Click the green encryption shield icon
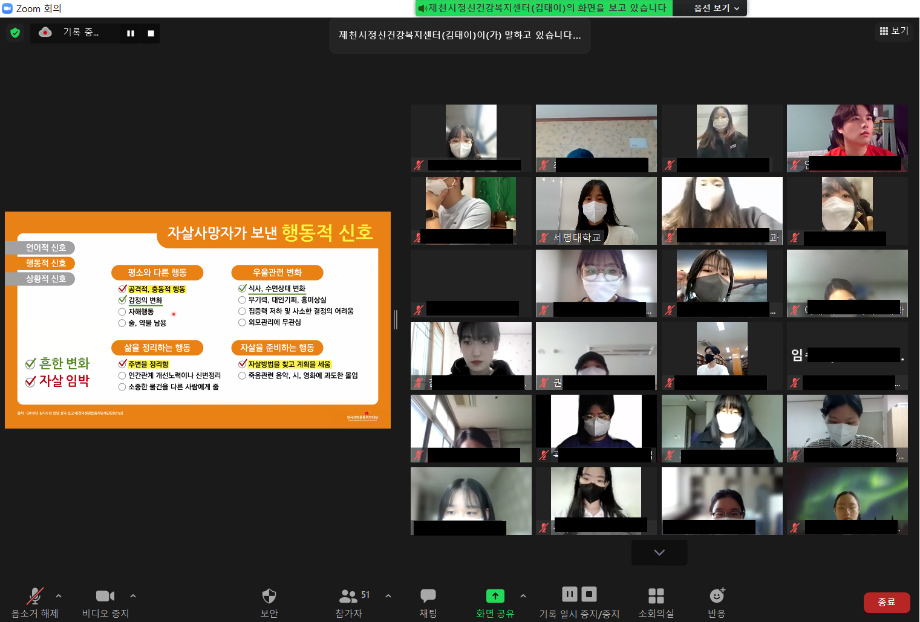920x622 pixels. [x=15, y=32]
